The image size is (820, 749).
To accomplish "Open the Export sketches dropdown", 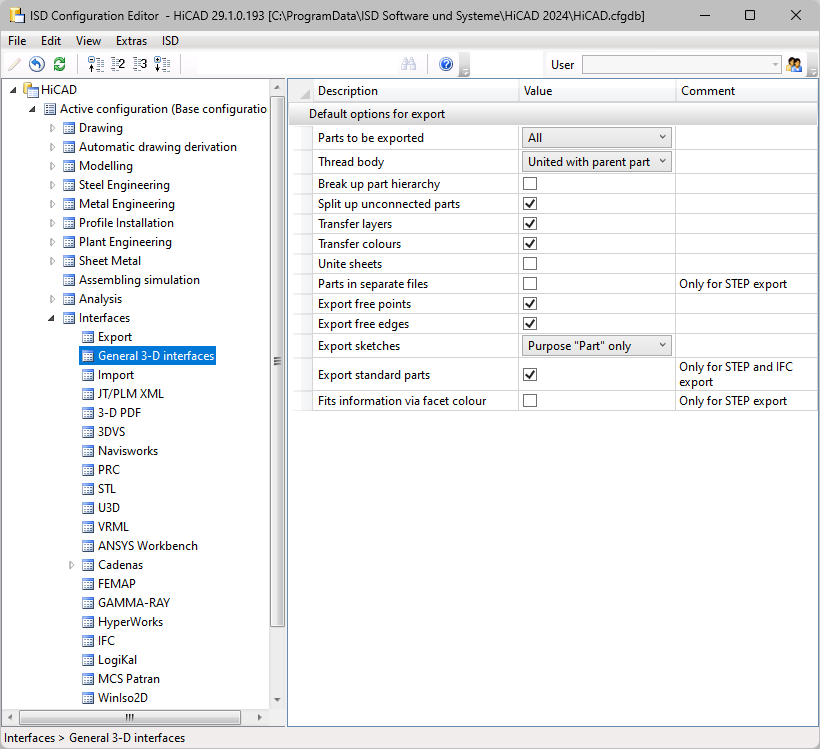I will click(596, 346).
